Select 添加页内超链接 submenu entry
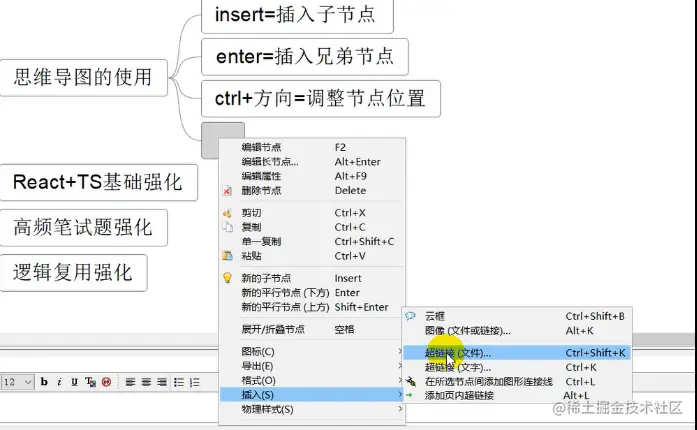 coord(517,395)
